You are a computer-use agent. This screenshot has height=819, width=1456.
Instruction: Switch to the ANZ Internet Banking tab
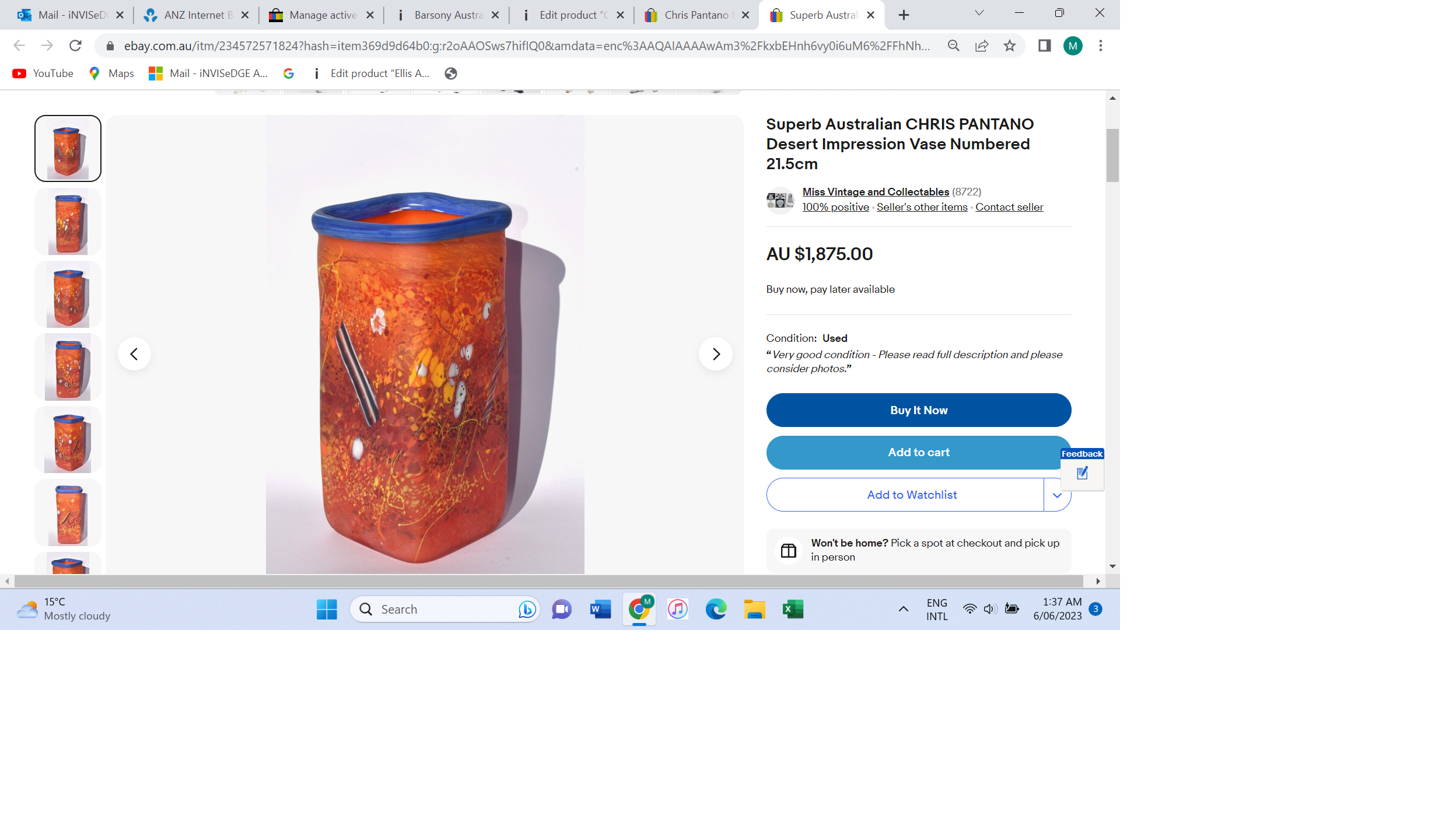(196, 15)
